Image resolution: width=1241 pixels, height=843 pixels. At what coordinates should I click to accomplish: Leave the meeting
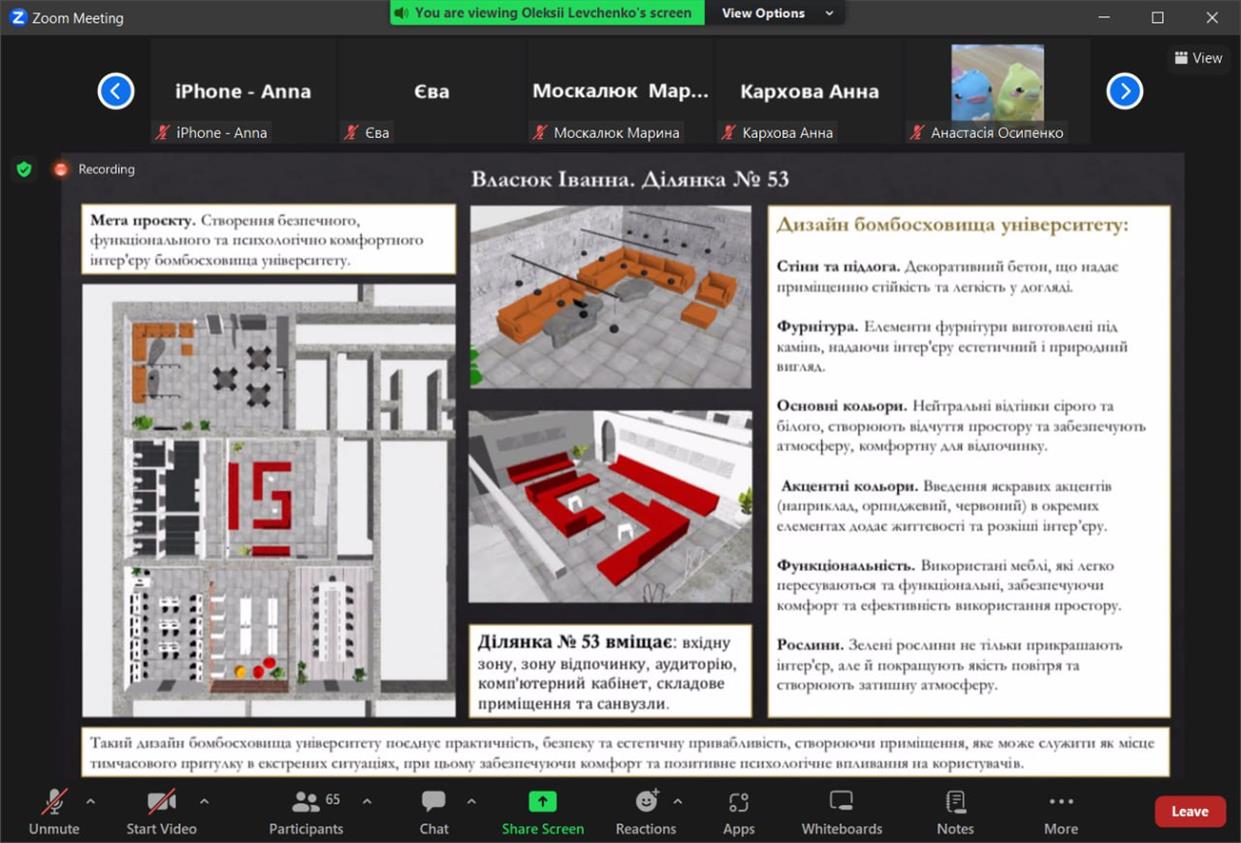(x=1189, y=811)
